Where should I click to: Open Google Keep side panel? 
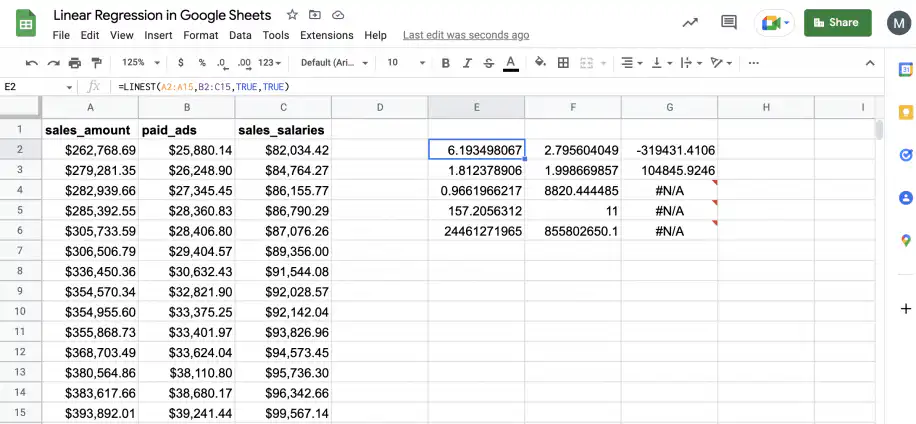pos(905,112)
